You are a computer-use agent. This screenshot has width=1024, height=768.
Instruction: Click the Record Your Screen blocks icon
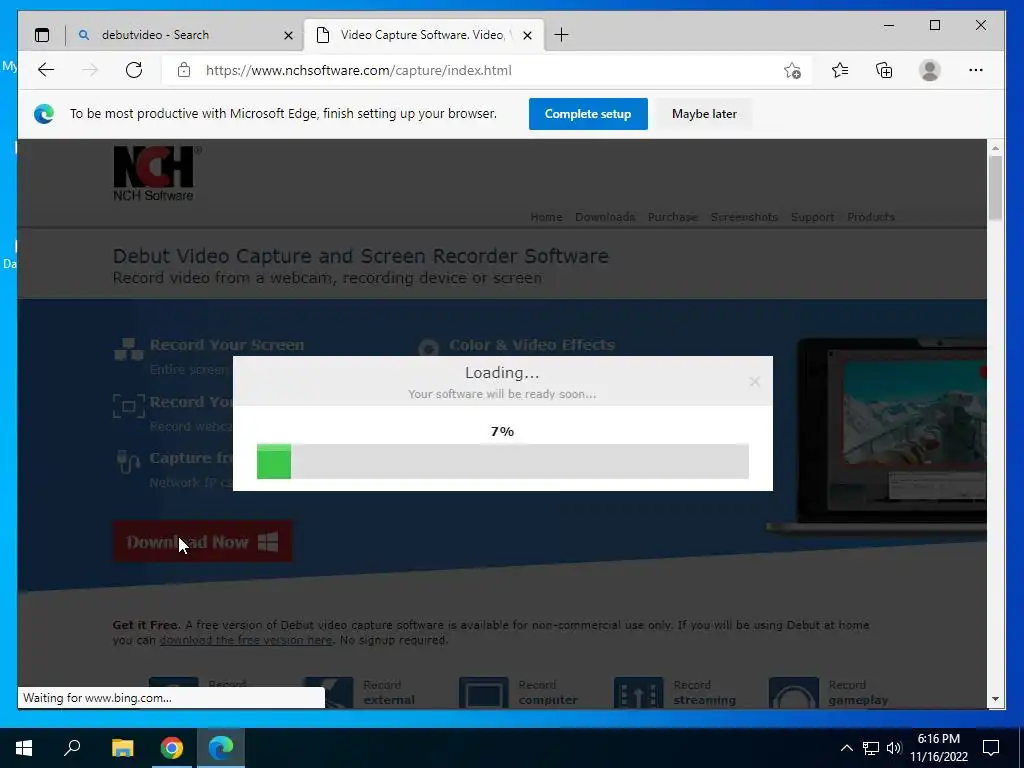point(129,349)
